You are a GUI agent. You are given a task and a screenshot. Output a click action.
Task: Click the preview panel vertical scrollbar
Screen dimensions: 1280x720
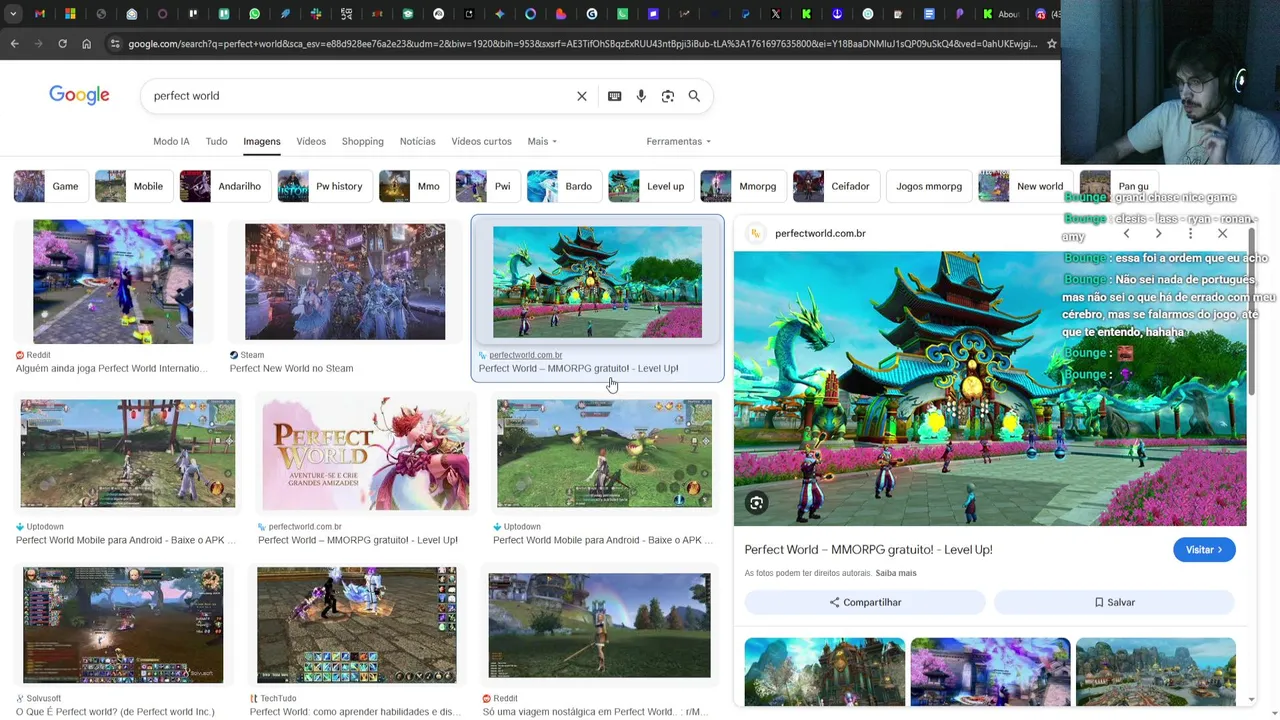point(1251,310)
